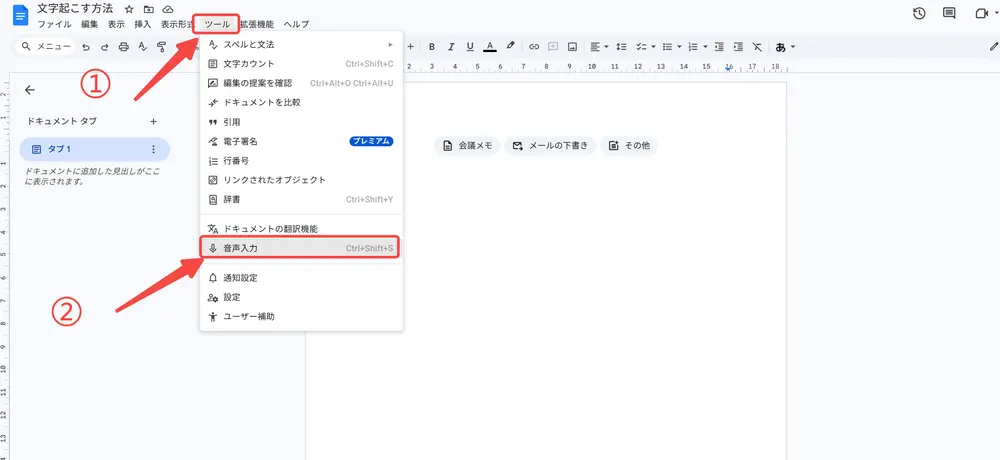Search the menus with メニュー box
This screenshot has width=1000, height=460.
tap(45, 47)
